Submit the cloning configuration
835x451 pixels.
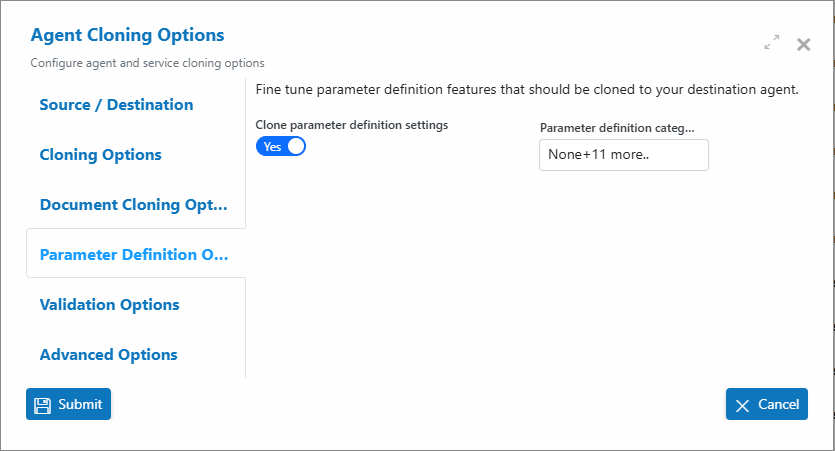68,404
